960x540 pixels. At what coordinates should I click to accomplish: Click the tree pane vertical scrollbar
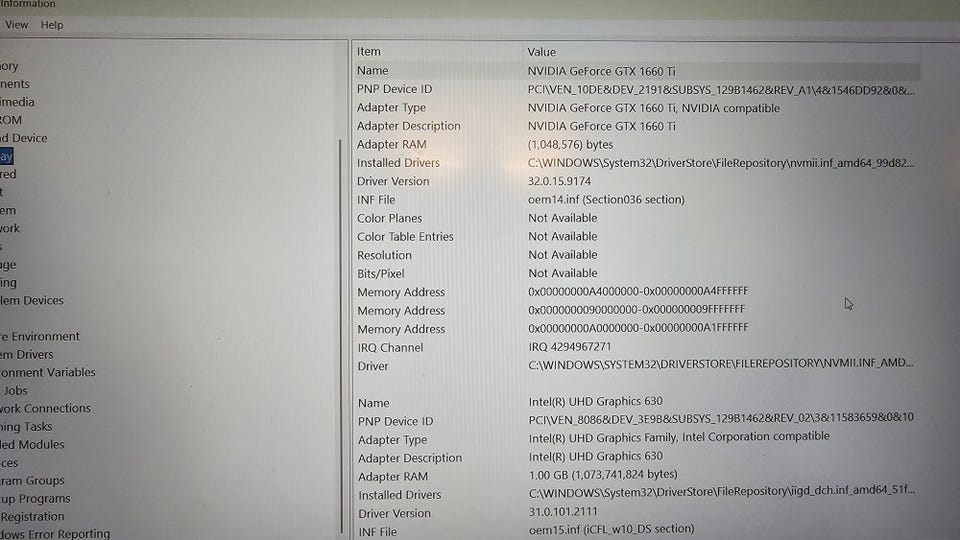pyautogui.click(x=341, y=336)
